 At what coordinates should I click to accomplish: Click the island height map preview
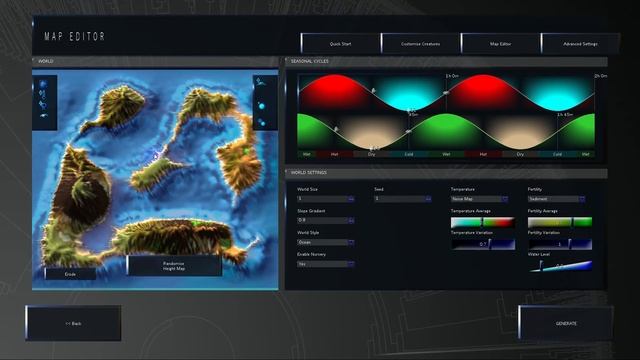pos(155,180)
